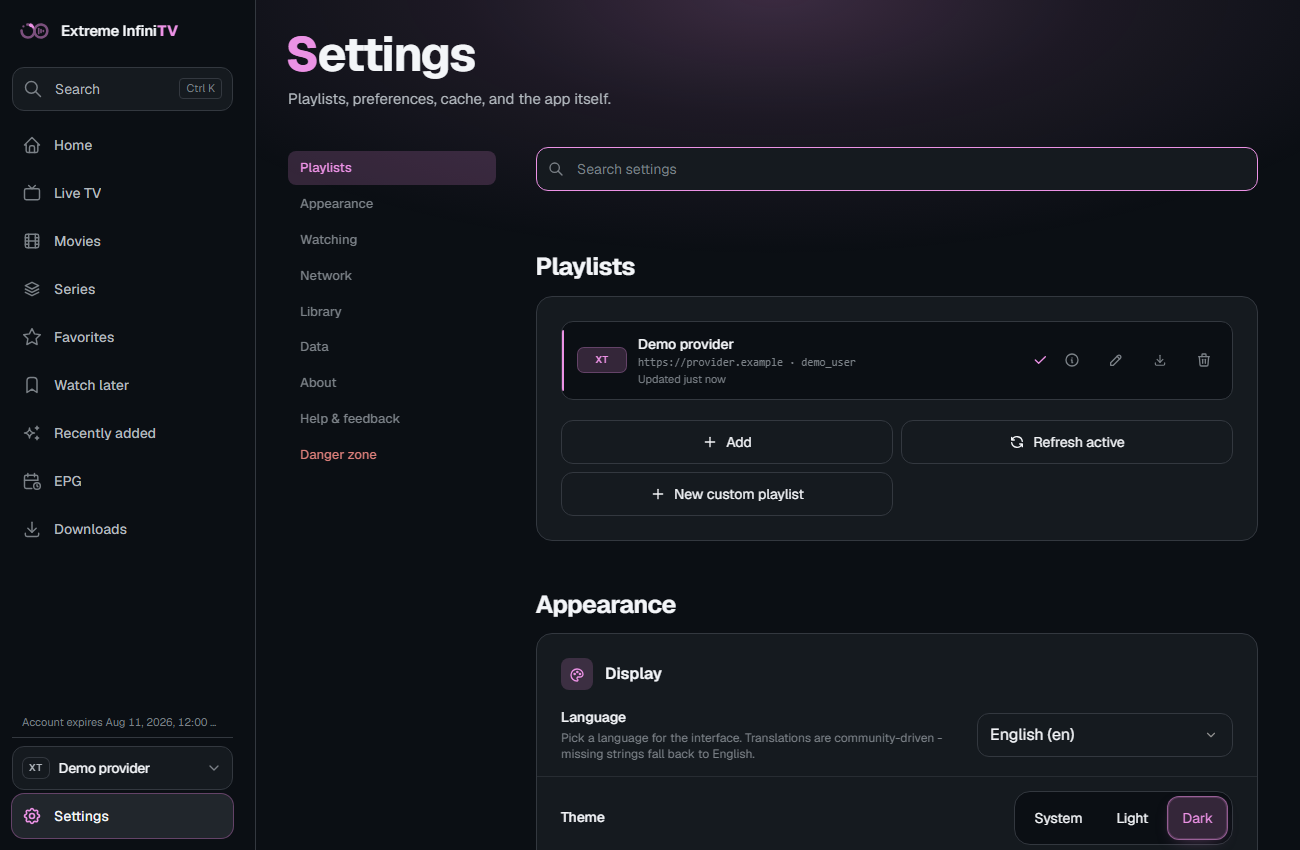This screenshot has width=1300, height=850.
Task: Click New custom playlist button
Action: pos(727,494)
